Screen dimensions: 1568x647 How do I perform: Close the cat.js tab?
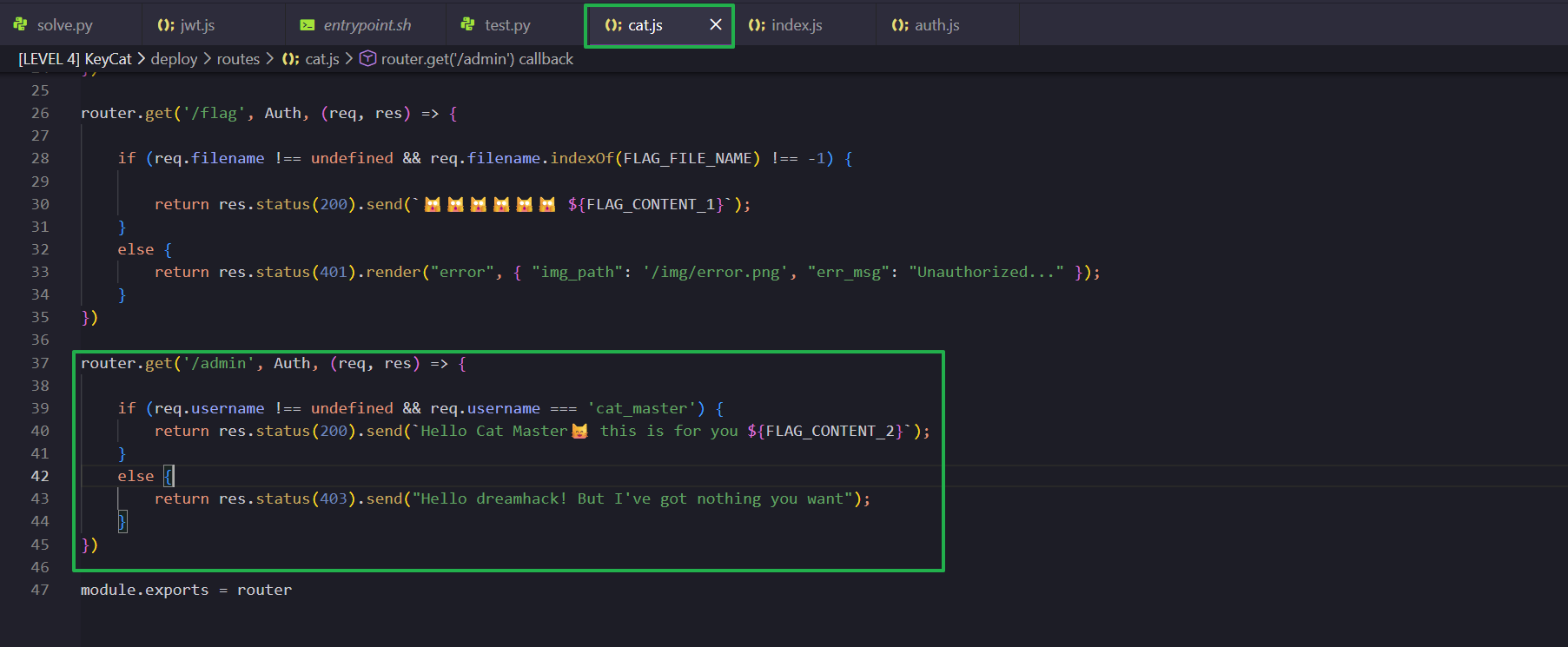(715, 24)
